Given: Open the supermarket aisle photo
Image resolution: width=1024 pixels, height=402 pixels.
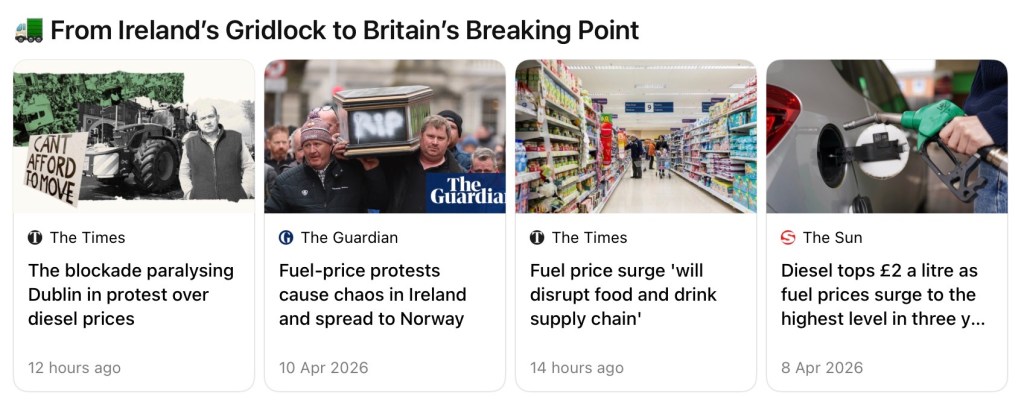Looking at the screenshot, I should [636, 137].
